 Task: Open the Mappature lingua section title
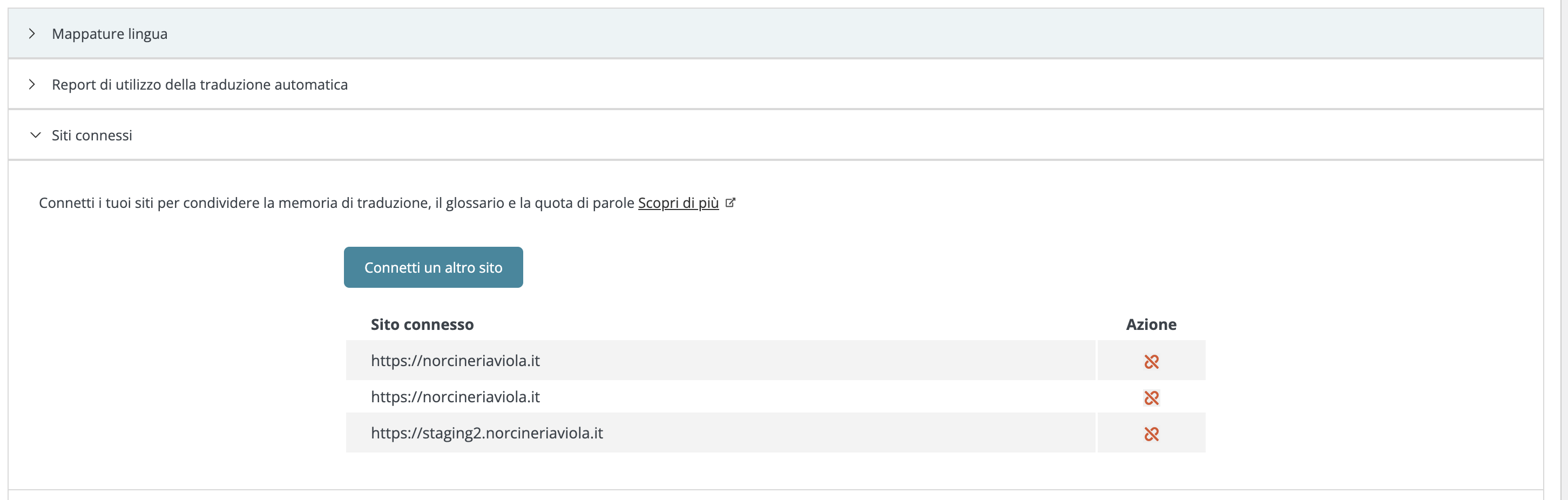(110, 34)
